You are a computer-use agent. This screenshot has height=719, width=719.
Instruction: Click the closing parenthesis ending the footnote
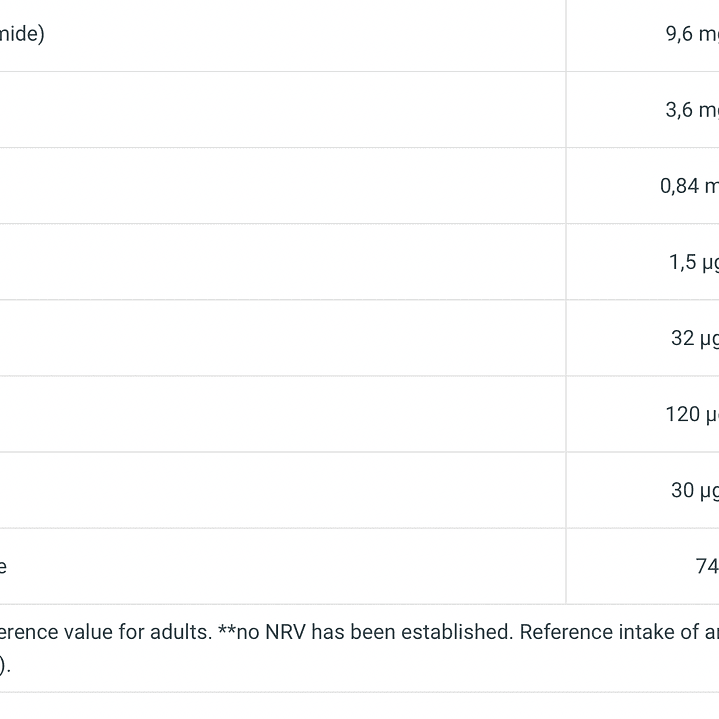(4, 665)
